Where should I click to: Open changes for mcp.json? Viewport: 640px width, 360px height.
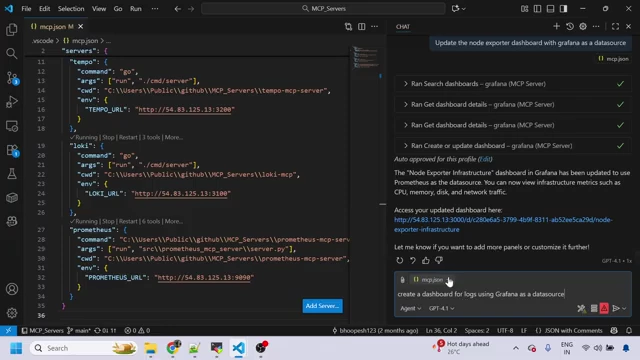[x=348, y=27]
